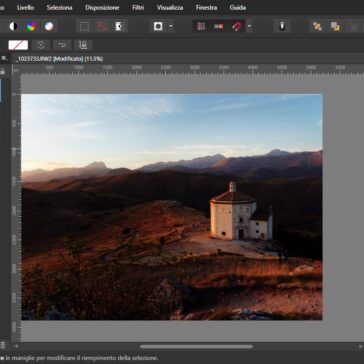Click the panel toggle icon left of document tab
Viewport: 364px width, 364px height.
(x=4, y=58)
